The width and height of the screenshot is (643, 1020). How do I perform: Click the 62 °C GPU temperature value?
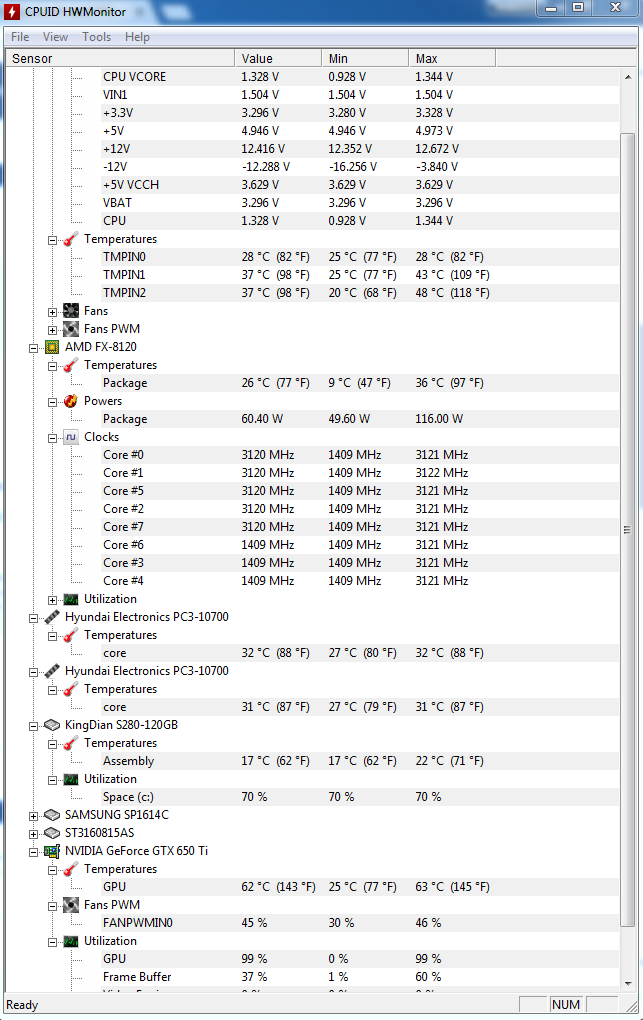(x=279, y=887)
